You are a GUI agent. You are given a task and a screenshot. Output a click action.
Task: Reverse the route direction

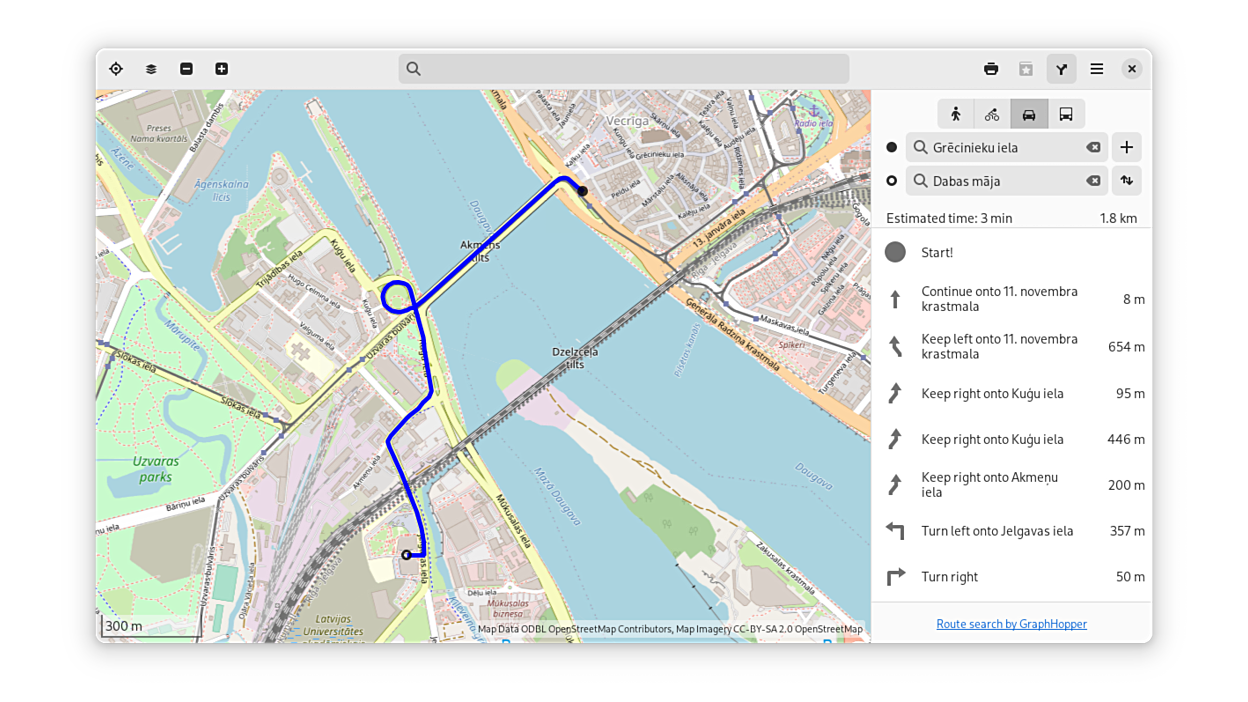tap(1127, 181)
